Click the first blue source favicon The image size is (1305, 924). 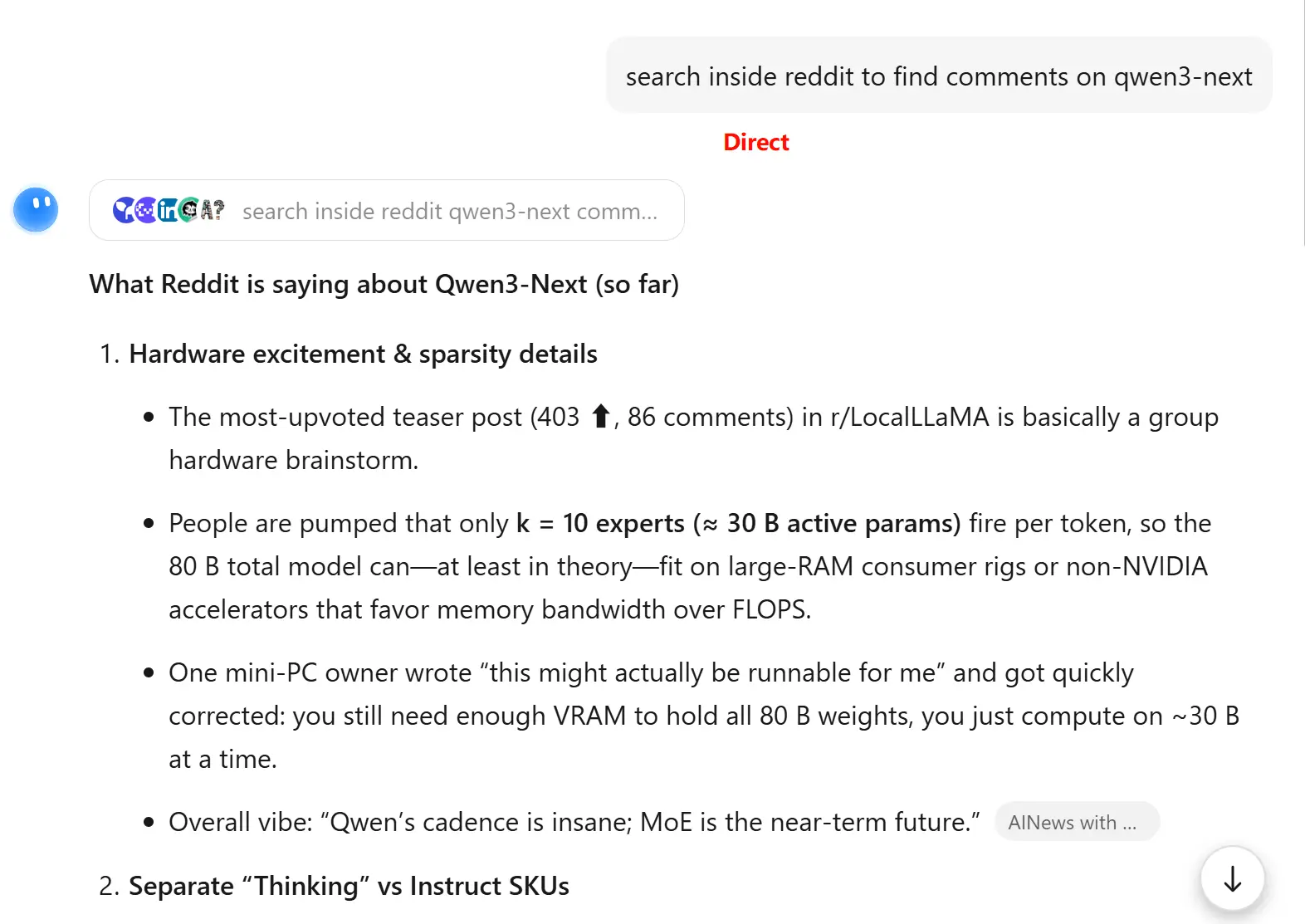point(124,211)
